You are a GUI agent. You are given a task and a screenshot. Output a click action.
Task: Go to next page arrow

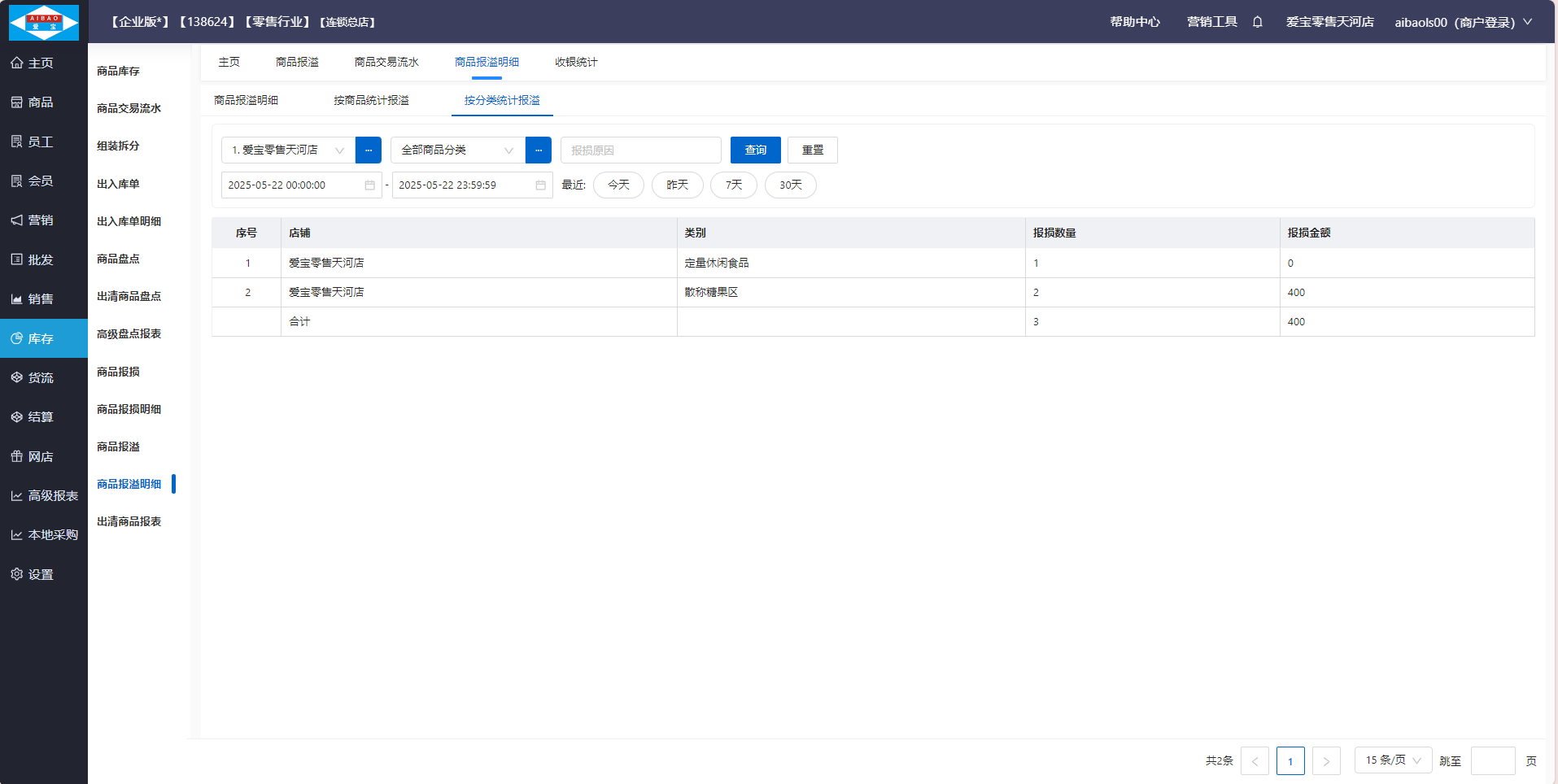[1326, 761]
